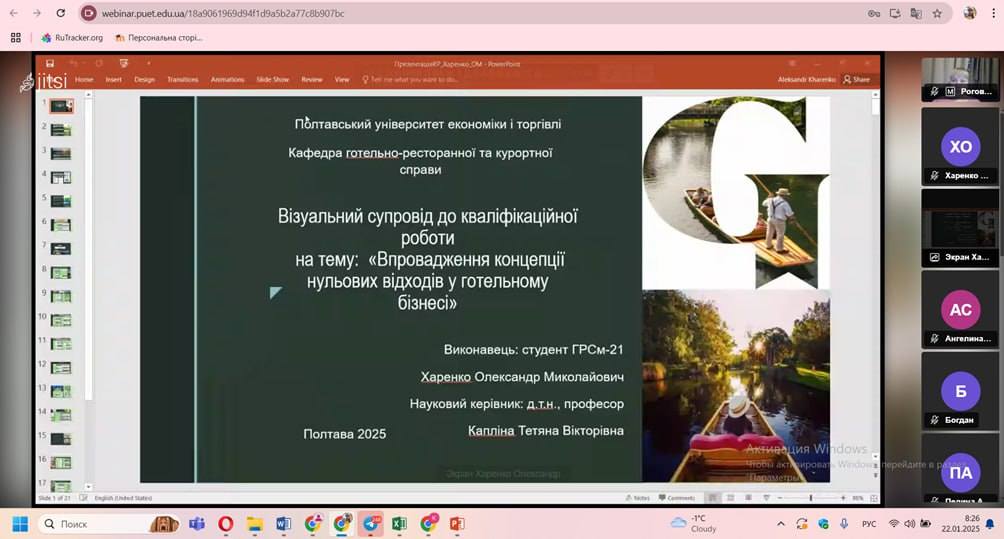
Task: Click the Slide Show ribbon tab
Action: [272, 79]
